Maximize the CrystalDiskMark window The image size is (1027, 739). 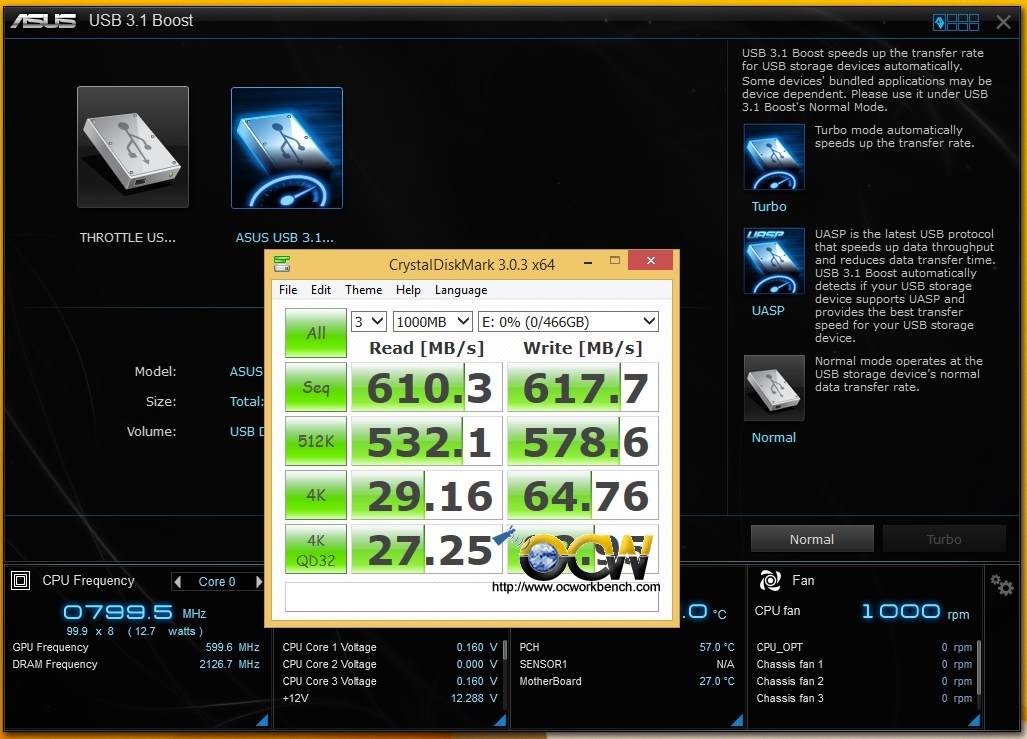(614, 261)
